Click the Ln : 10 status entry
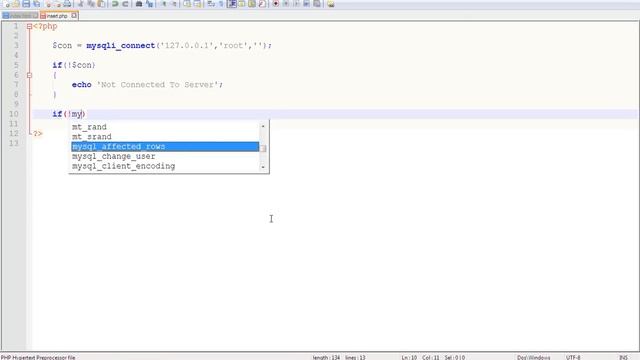The height and width of the screenshot is (360, 640). pos(409,358)
